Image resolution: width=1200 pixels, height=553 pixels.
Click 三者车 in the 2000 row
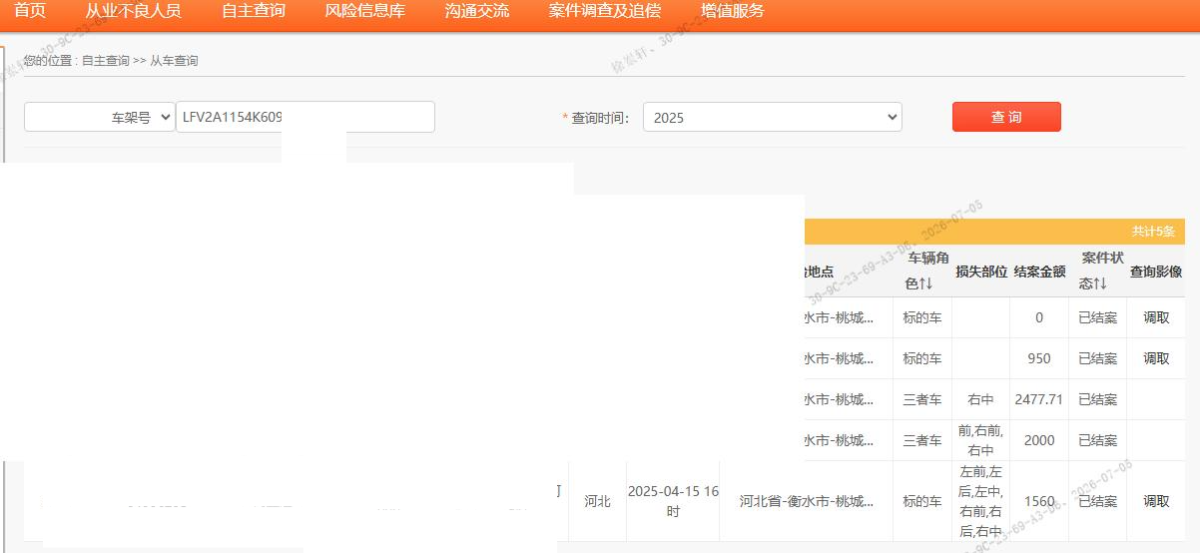click(x=921, y=441)
